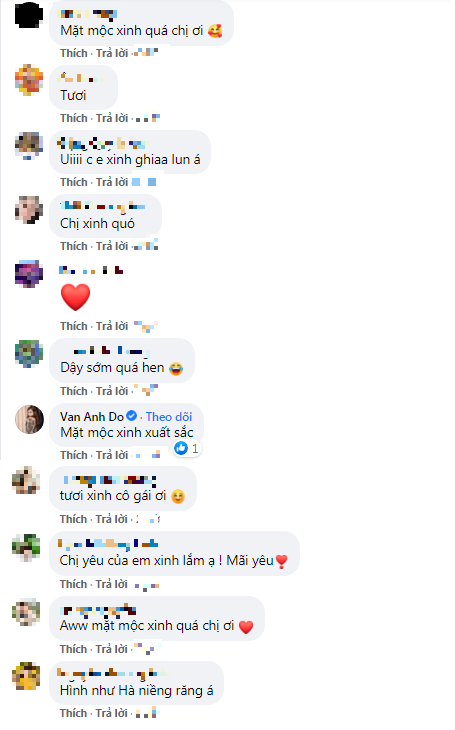455x730 pixels.
Task: Reply to the 'tươi xinh cô gái ơi' comment
Action: point(111,519)
